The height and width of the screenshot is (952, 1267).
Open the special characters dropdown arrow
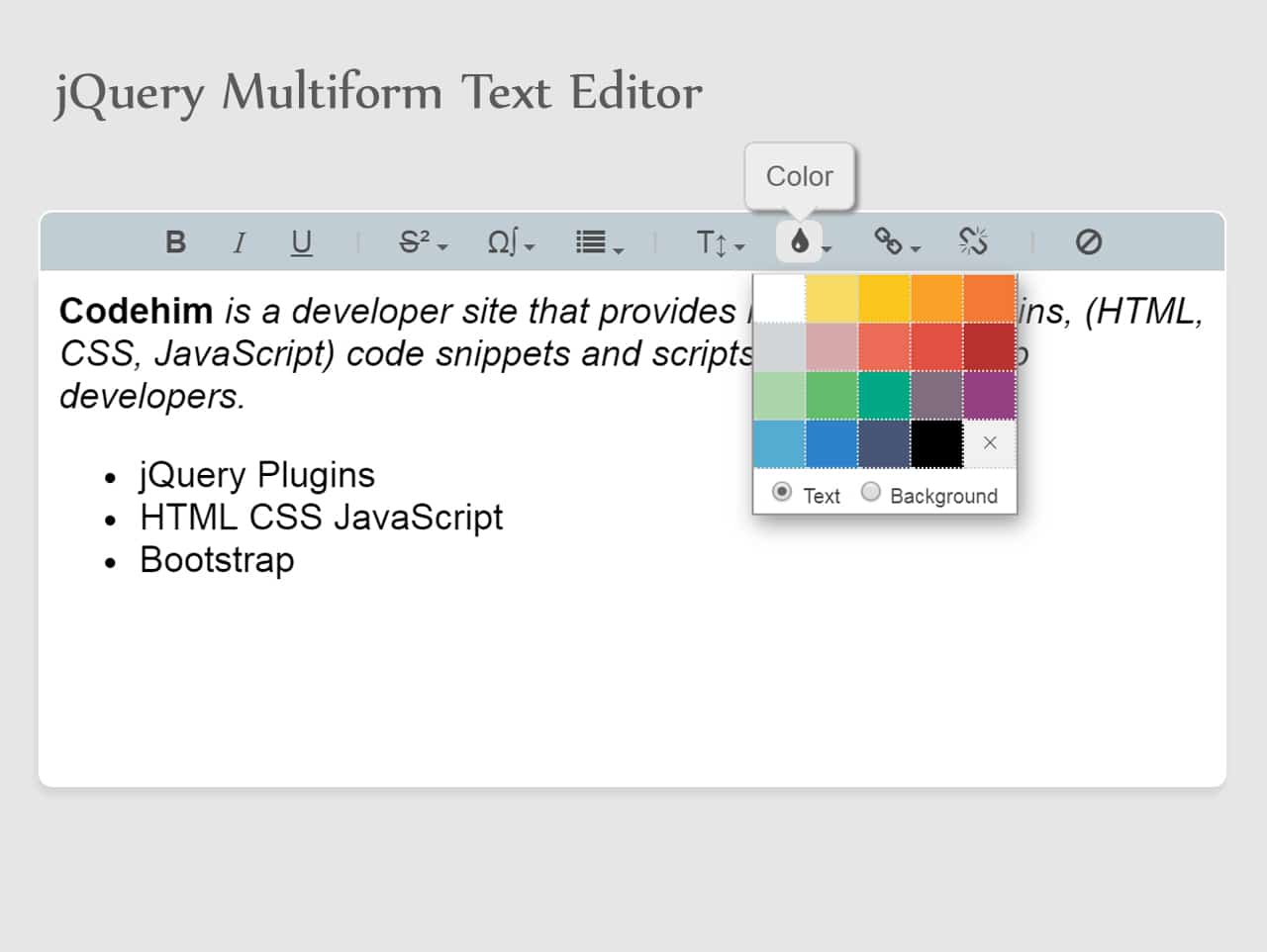[529, 248]
